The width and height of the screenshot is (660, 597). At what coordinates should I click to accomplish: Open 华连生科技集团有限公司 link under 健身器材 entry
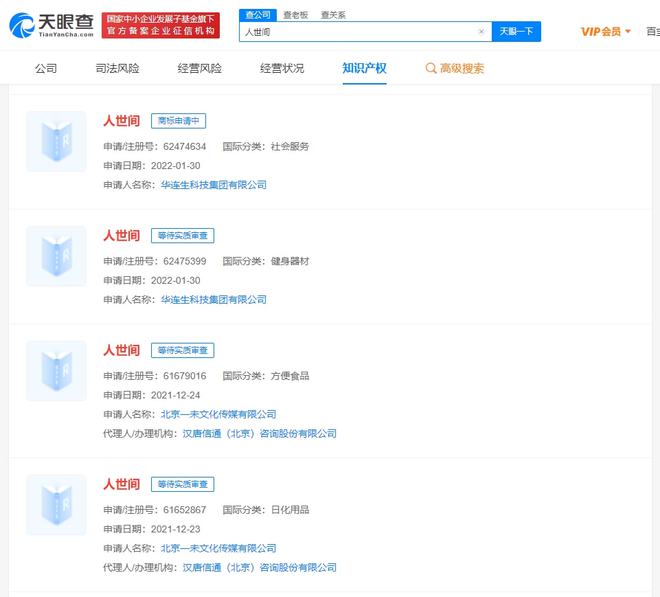[214, 300]
